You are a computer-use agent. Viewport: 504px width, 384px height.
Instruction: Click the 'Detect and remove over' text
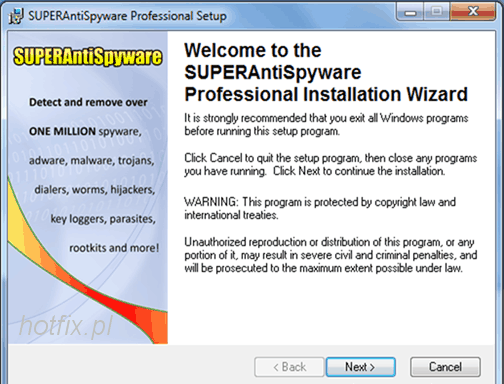[x=88, y=102]
